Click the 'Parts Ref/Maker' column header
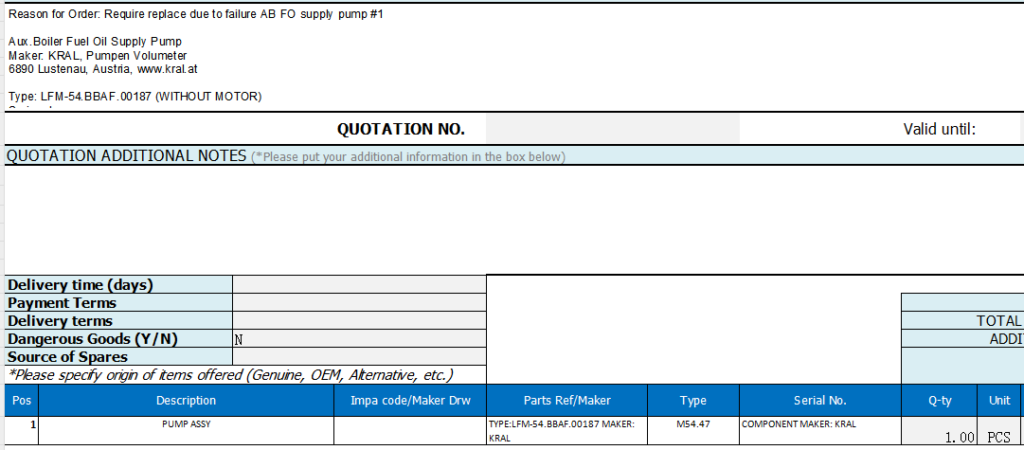 [x=567, y=400]
